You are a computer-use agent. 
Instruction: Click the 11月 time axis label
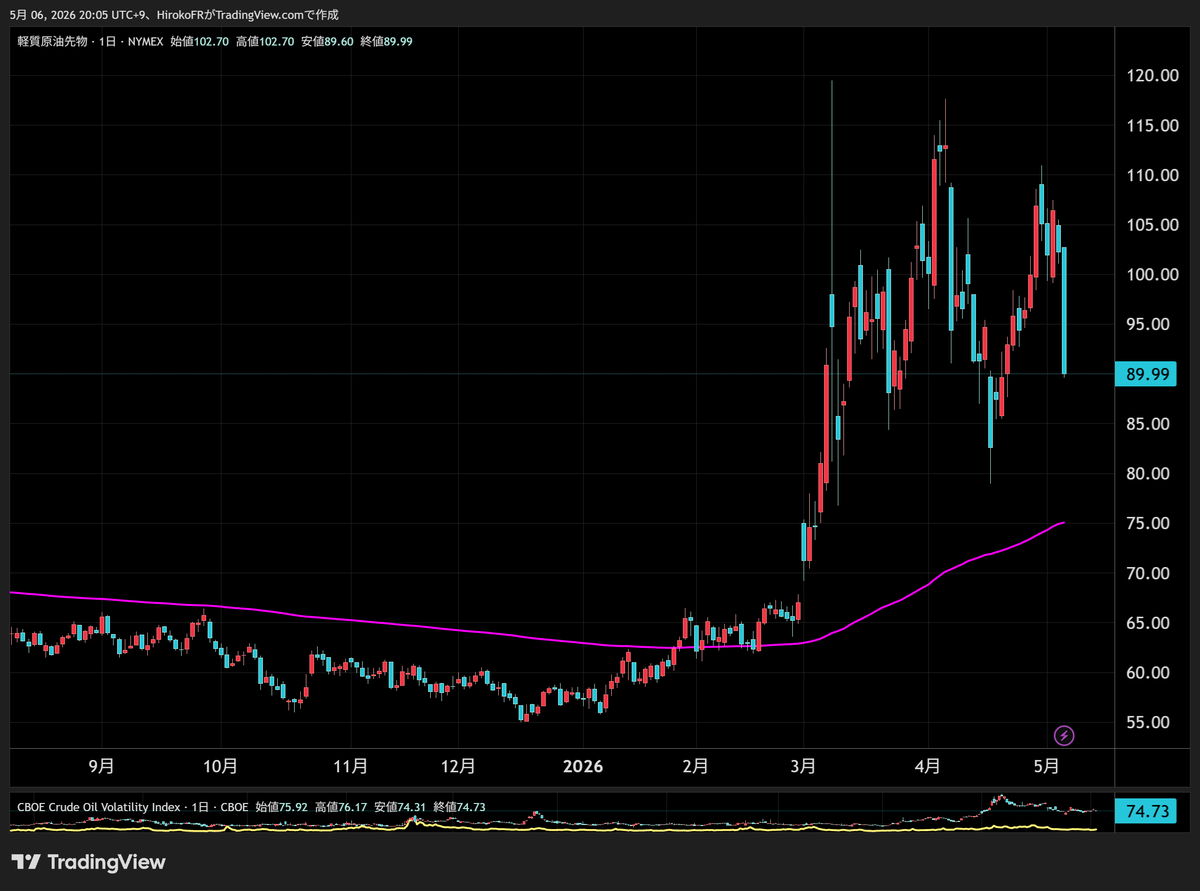tap(350, 767)
